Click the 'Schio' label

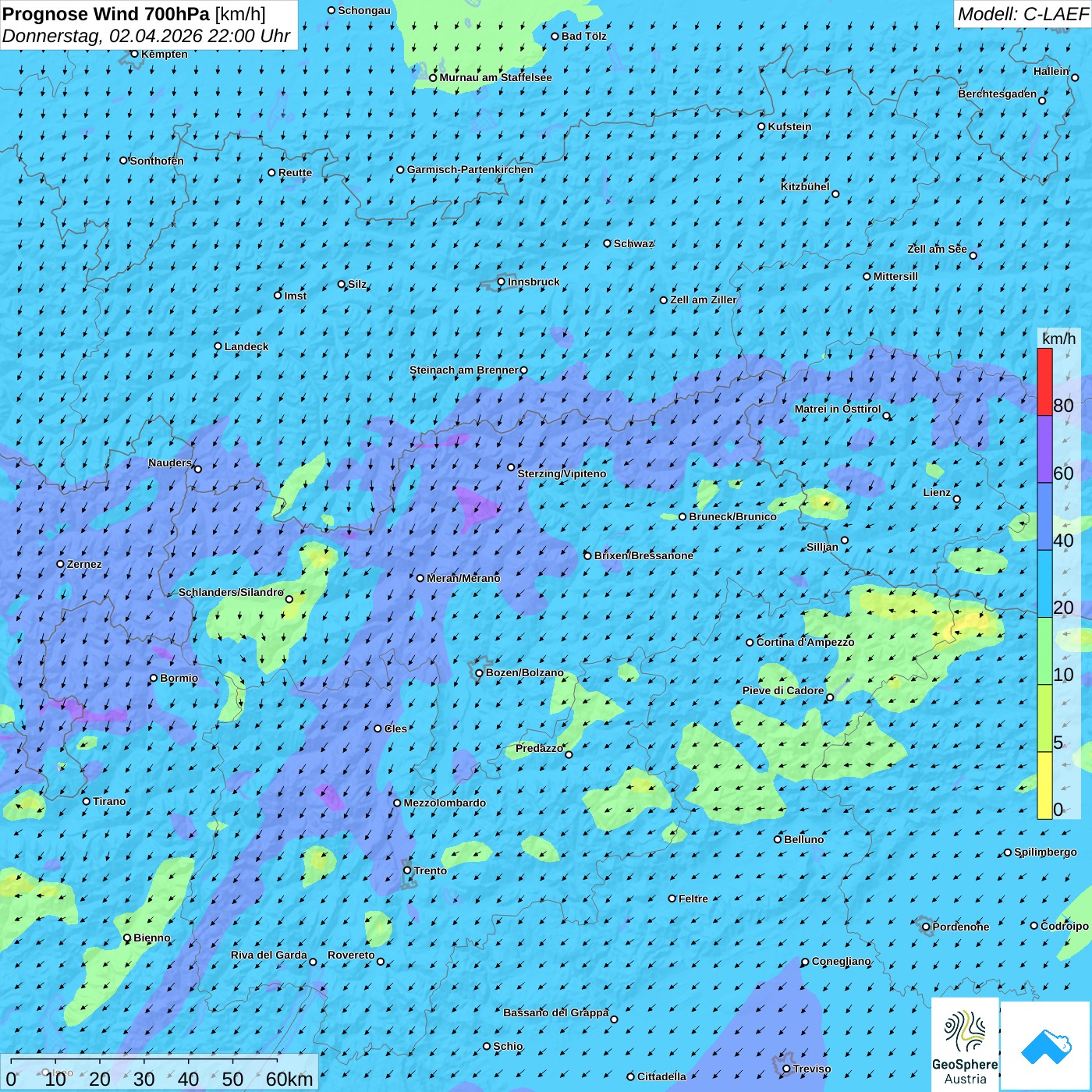point(508,1046)
